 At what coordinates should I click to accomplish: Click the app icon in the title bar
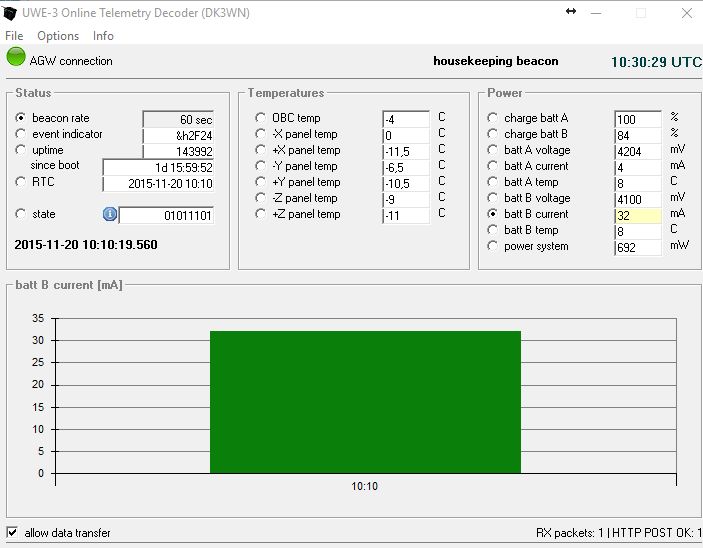coord(10,13)
